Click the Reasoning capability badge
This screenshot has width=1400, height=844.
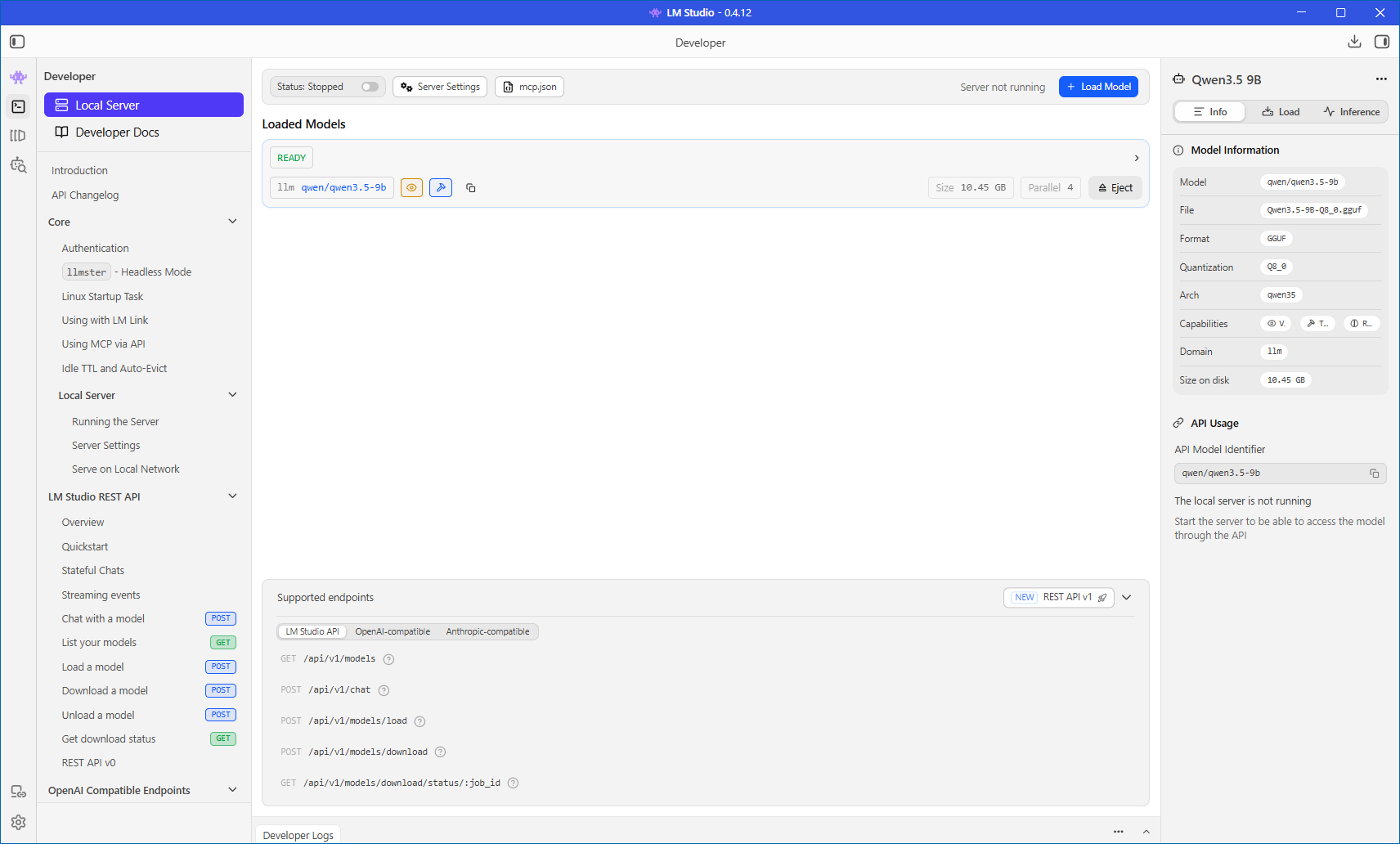click(1362, 324)
